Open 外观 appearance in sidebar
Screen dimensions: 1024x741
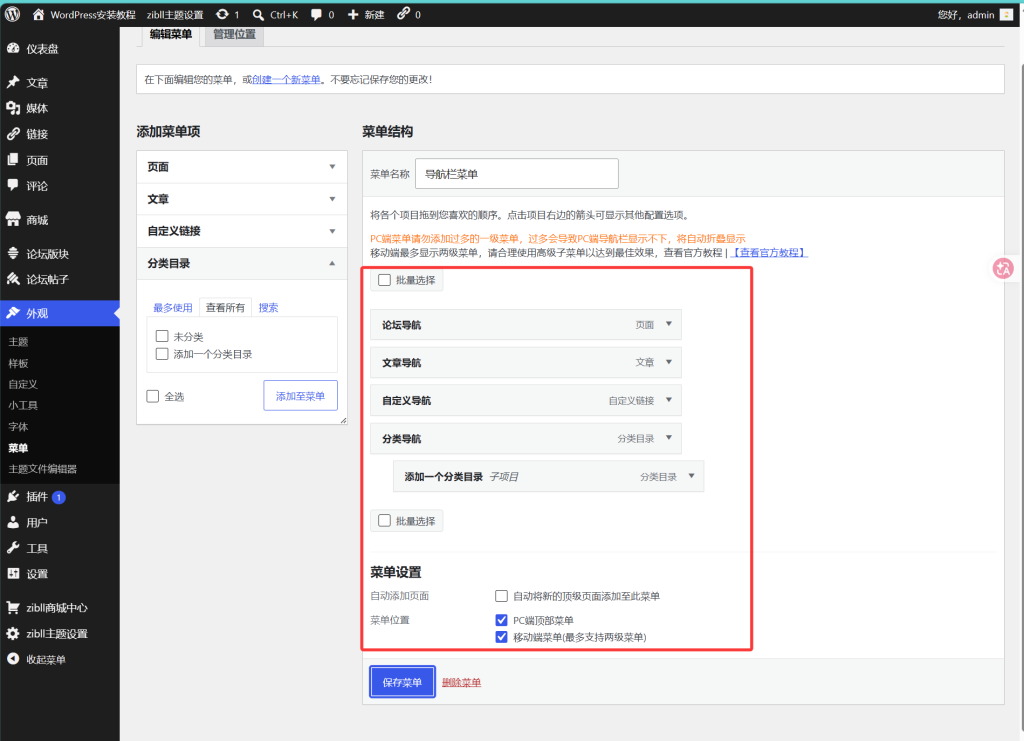59,313
